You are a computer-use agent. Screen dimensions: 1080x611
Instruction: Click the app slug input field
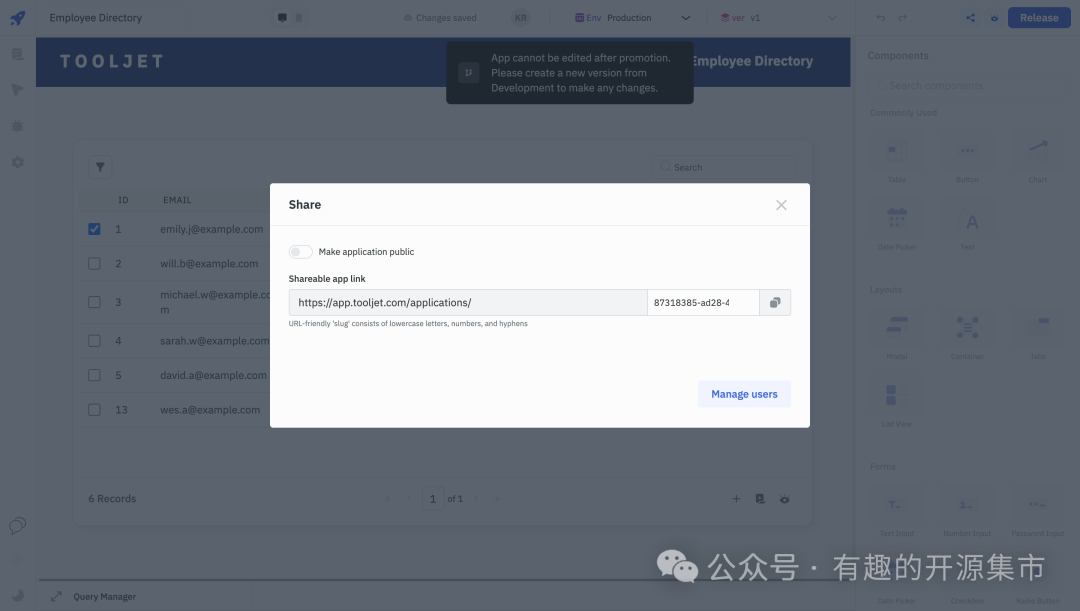coord(703,302)
